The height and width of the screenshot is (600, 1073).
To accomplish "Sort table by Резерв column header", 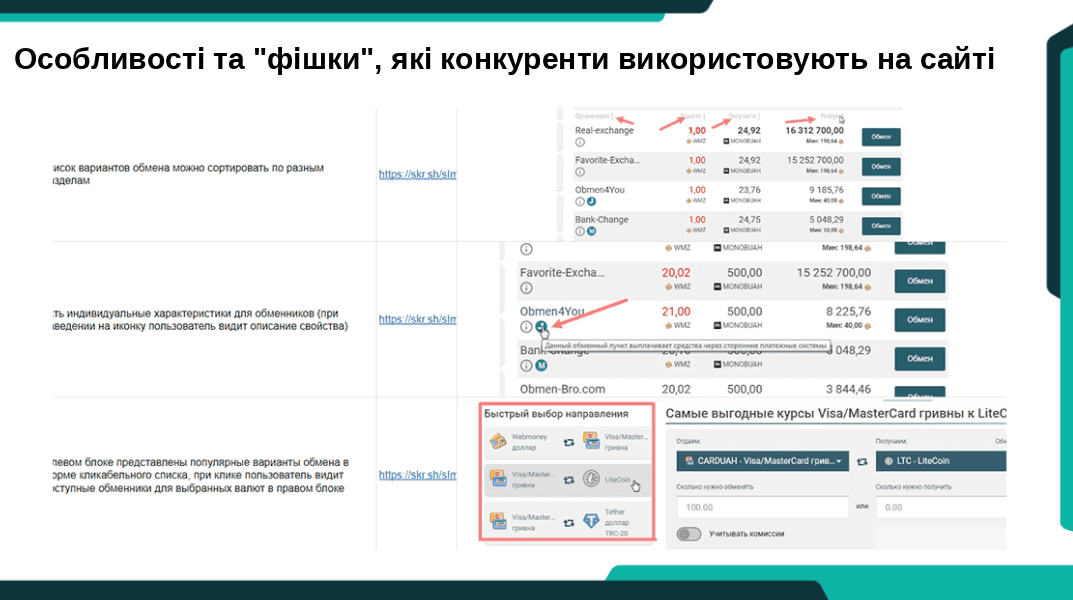I will pos(832,116).
